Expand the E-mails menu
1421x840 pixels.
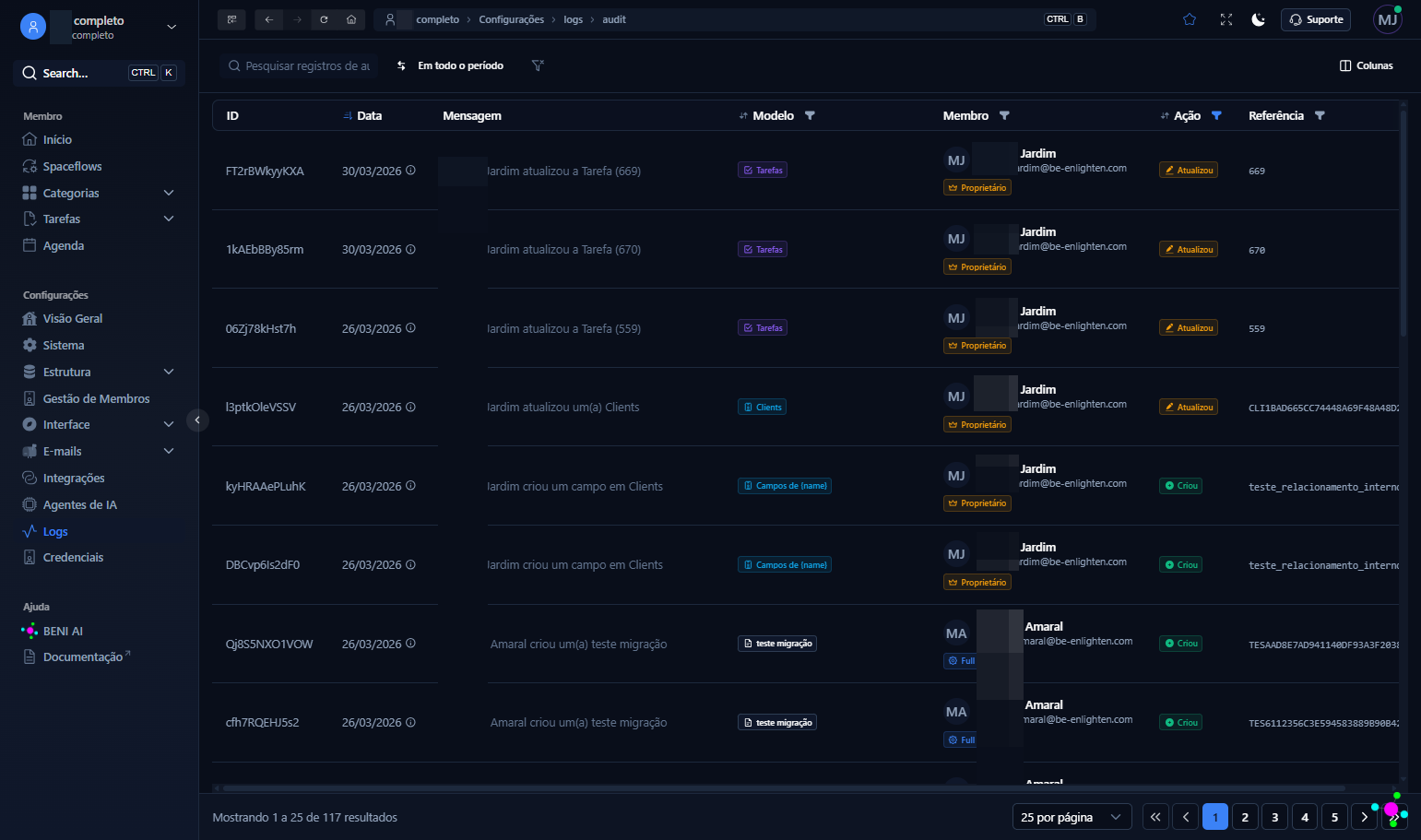(x=169, y=451)
